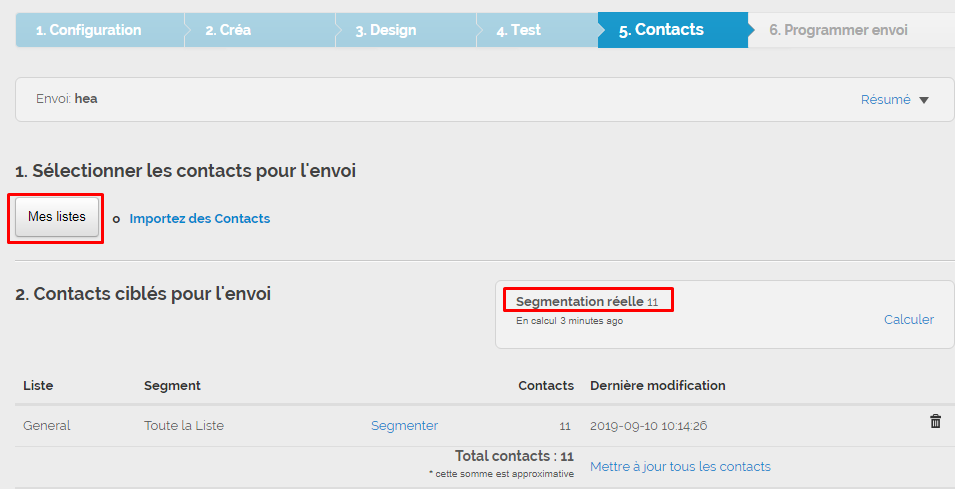Open the Importez des Contacts link
This screenshot has height=489, width=955.
[x=199, y=218]
